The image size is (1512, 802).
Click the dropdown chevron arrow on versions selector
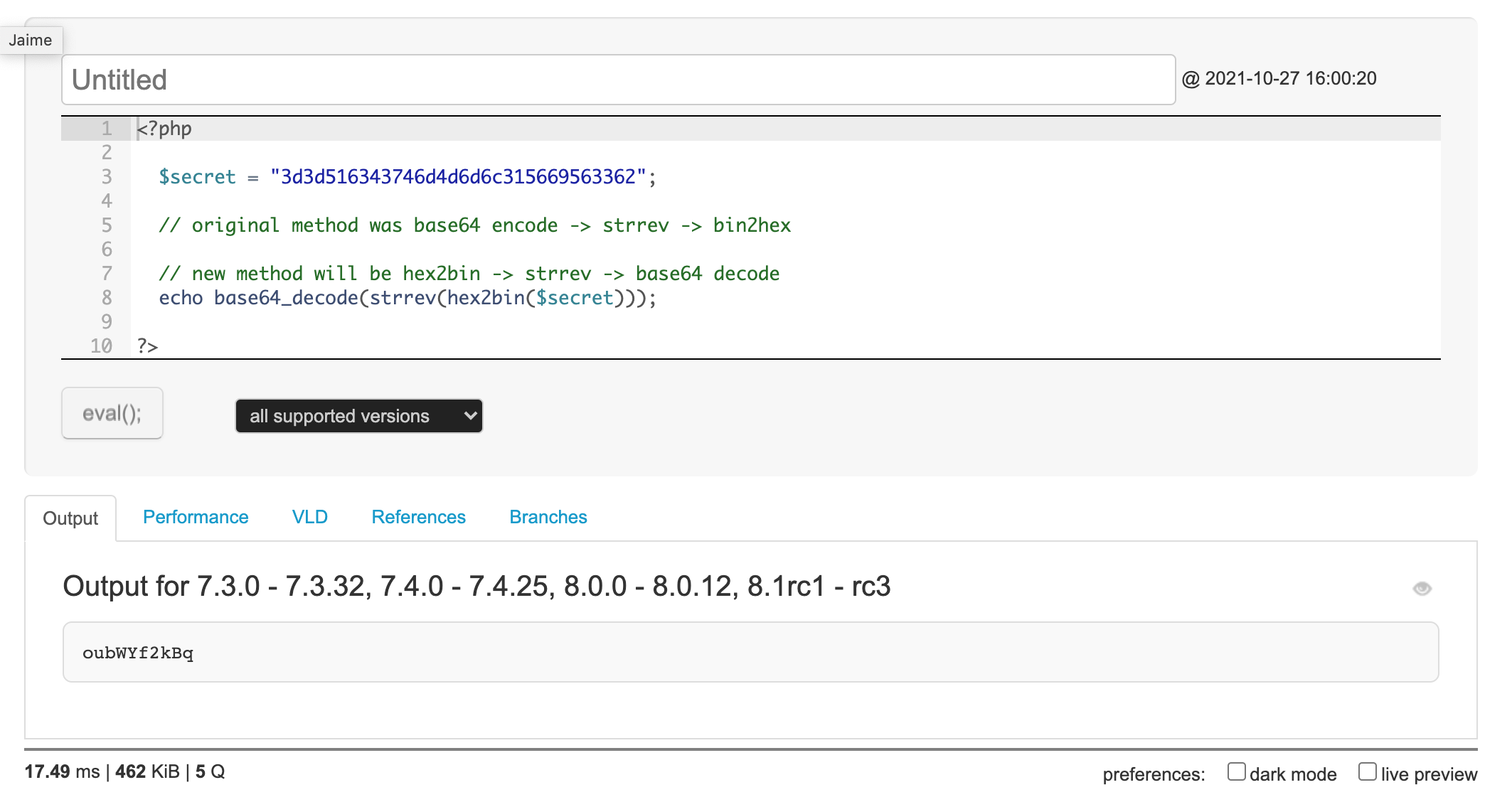coord(469,416)
